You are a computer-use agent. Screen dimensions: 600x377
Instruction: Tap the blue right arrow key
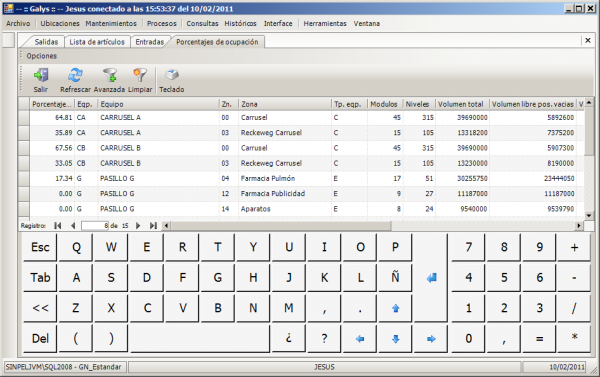click(430, 338)
